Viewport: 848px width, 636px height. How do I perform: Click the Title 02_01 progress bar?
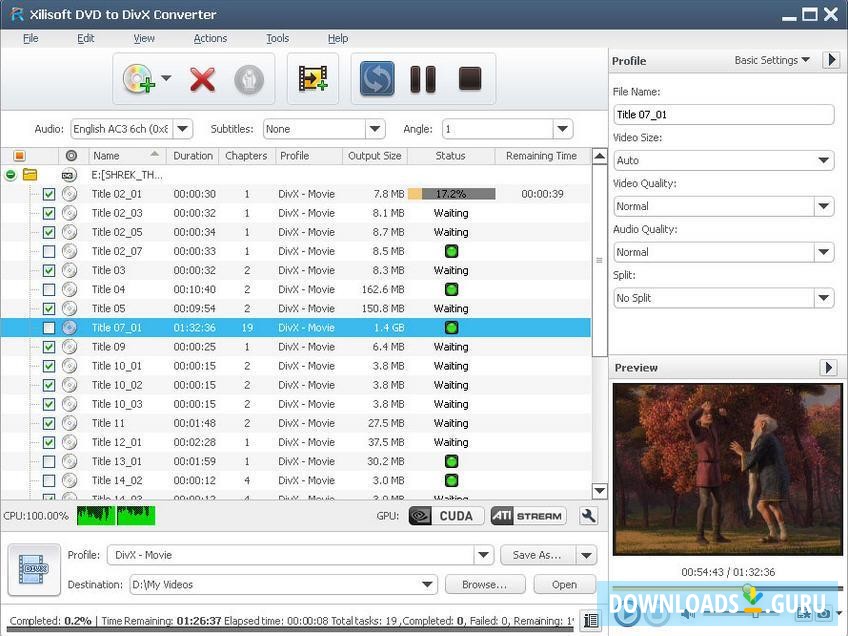click(x=452, y=194)
